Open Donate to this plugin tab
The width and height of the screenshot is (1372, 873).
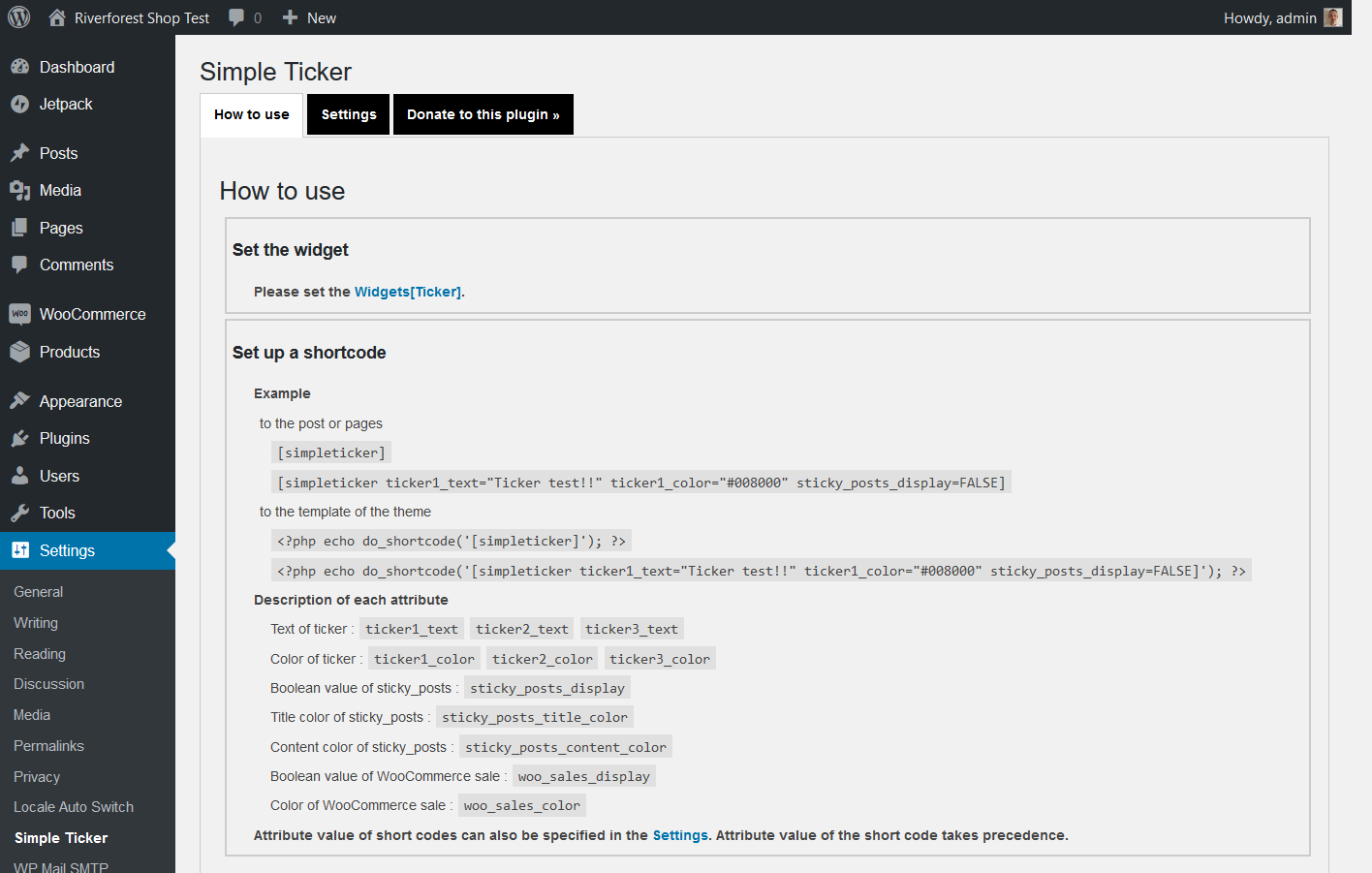pyautogui.click(x=483, y=114)
